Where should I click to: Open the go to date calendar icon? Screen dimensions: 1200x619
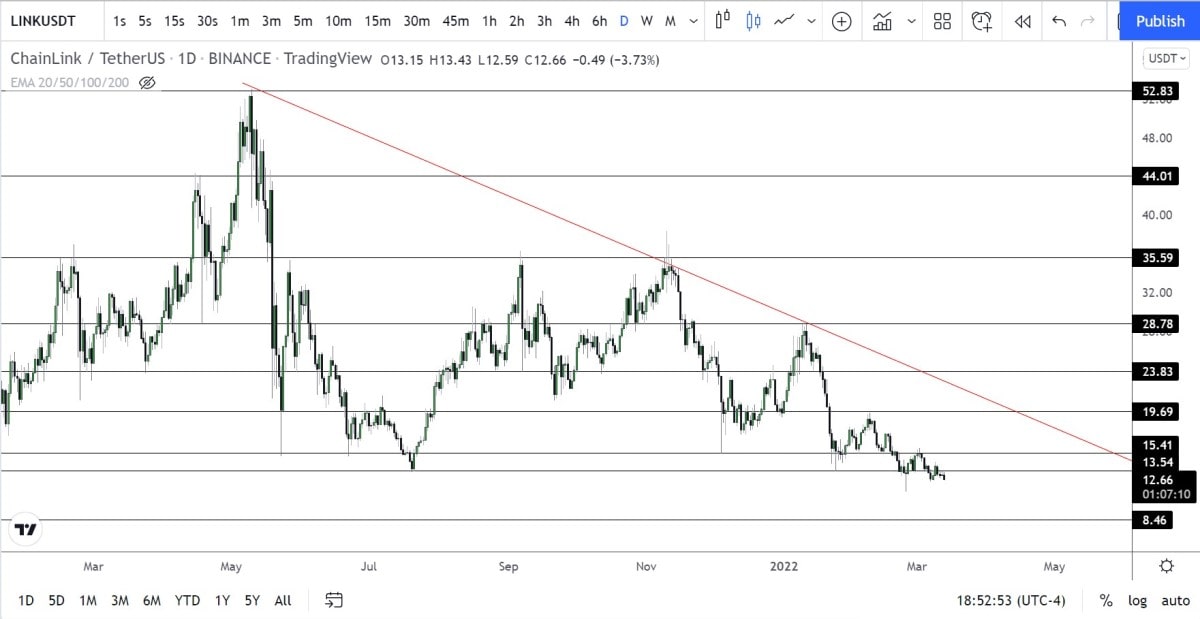pos(334,600)
